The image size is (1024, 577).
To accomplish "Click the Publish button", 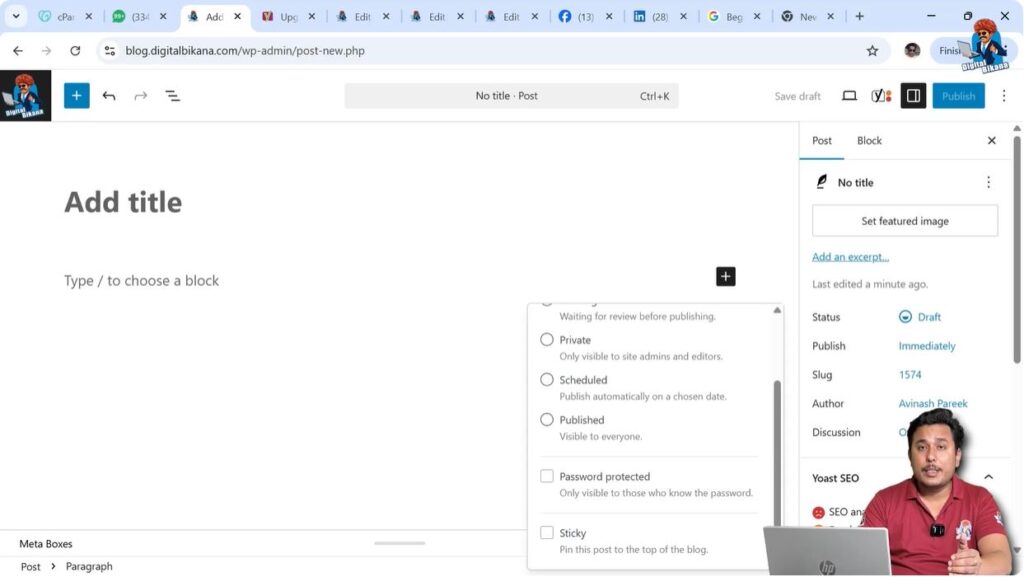I will (958, 96).
